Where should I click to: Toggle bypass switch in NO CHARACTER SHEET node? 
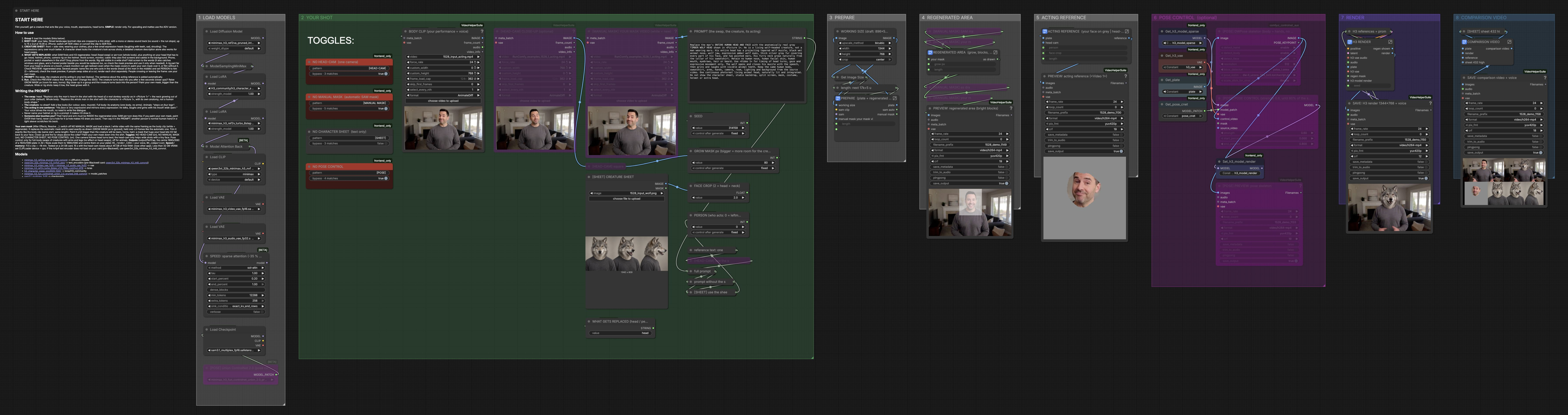(386, 144)
